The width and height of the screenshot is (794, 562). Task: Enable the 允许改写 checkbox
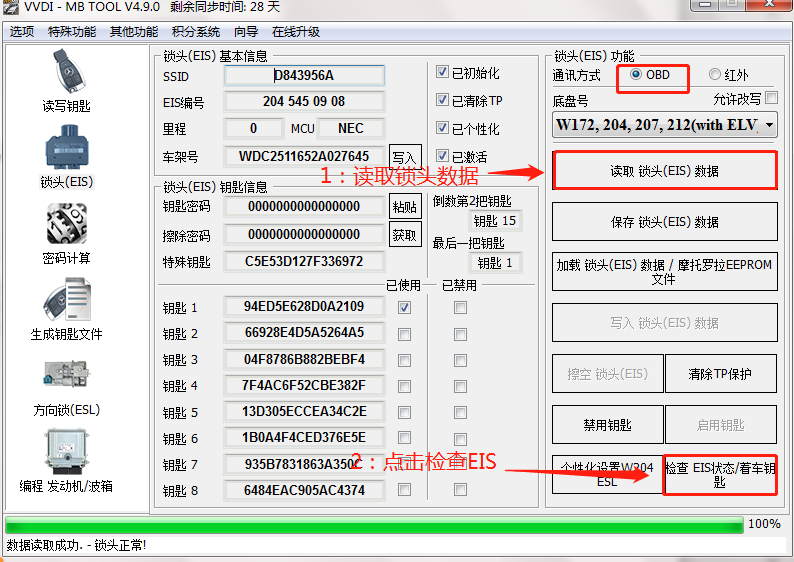pyautogui.click(x=772, y=97)
